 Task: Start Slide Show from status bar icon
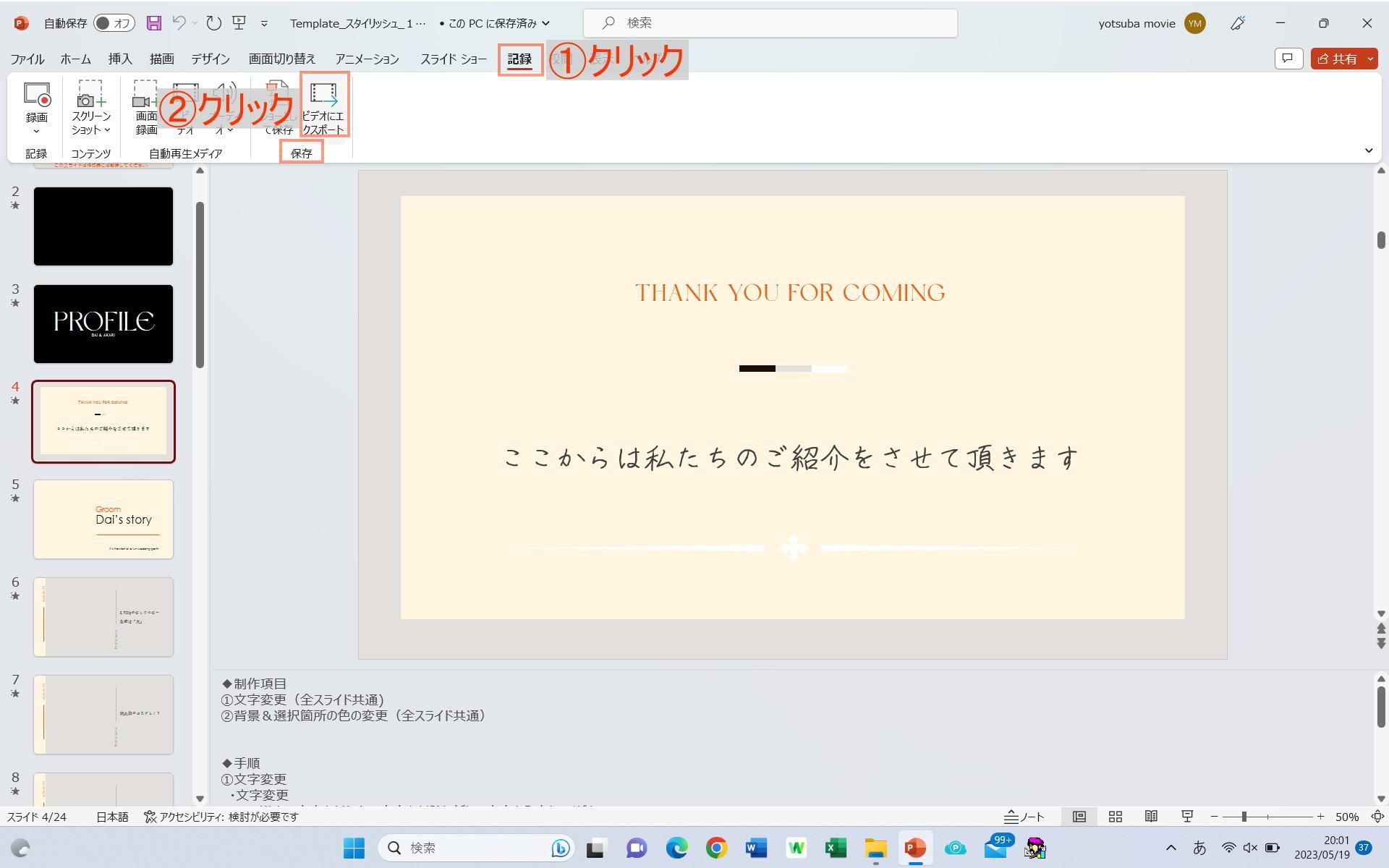1187,817
